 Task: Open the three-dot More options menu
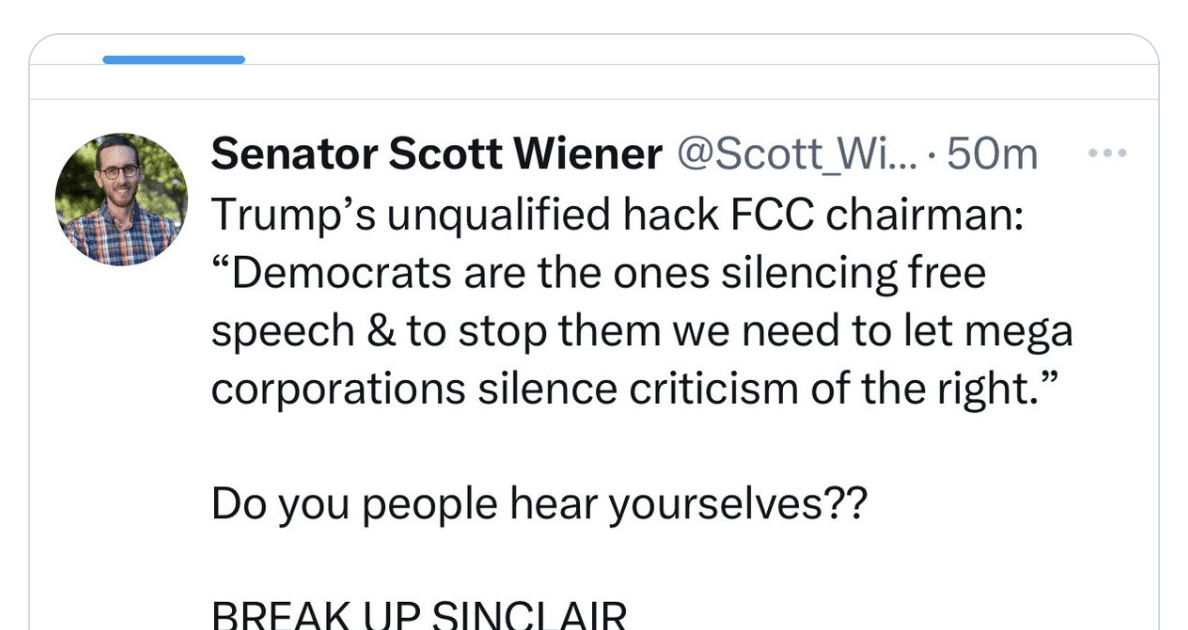pyautogui.click(x=1107, y=154)
